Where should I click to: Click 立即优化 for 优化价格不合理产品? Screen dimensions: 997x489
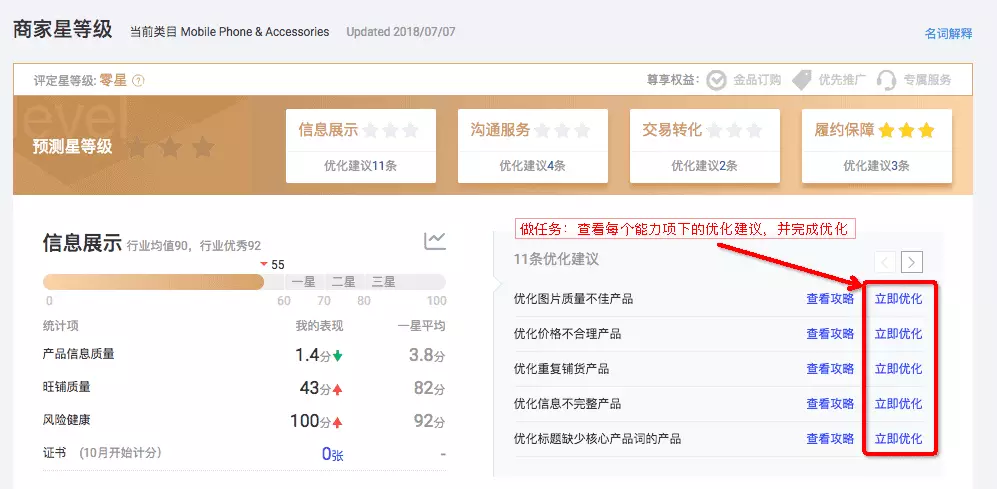pyautogui.click(x=898, y=333)
